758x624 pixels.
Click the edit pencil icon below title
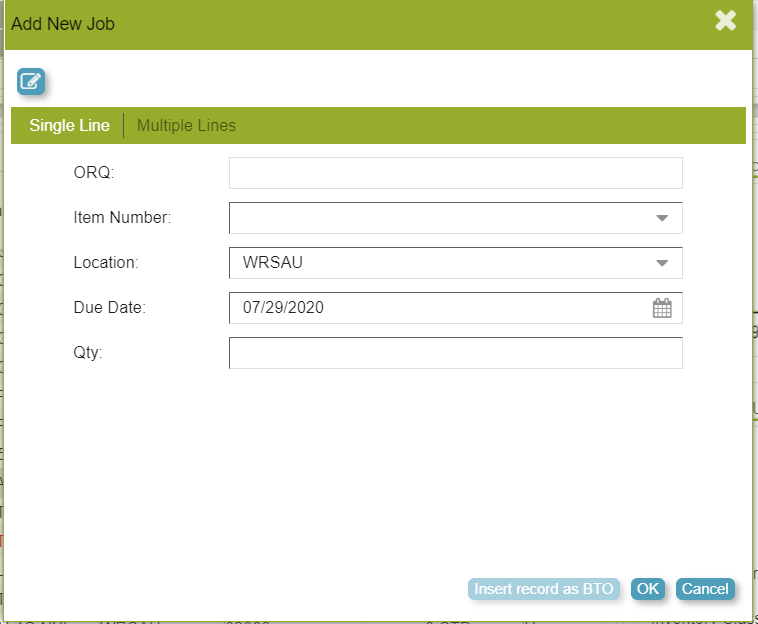click(x=31, y=82)
